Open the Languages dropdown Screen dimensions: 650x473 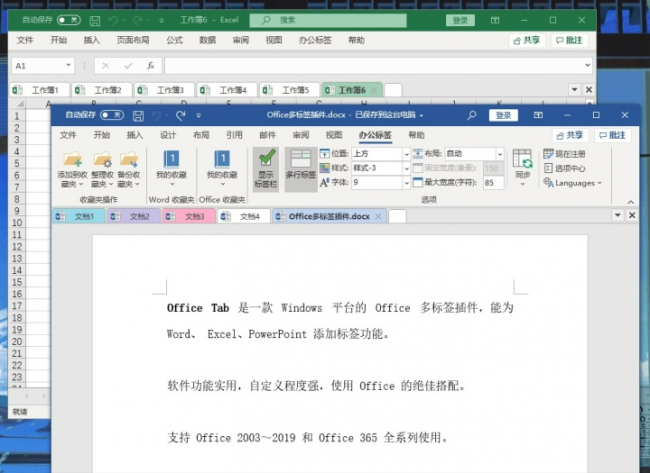coord(573,183)
